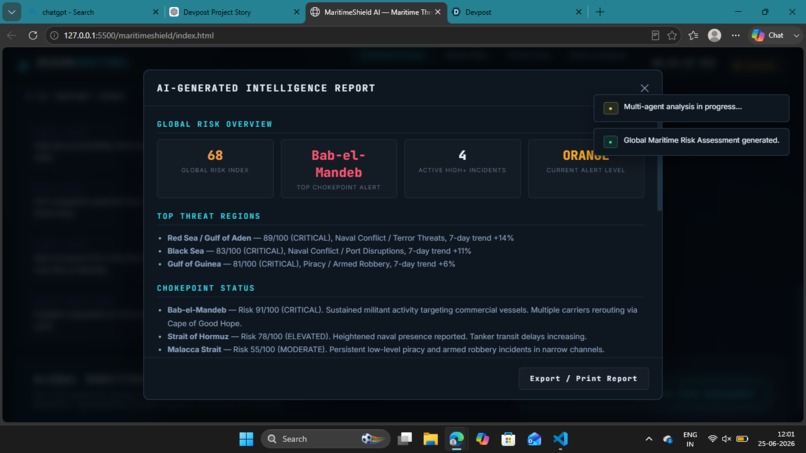The image size is (806, 453).
Task: Open the favorites list
Action: (x=693, y=35)
